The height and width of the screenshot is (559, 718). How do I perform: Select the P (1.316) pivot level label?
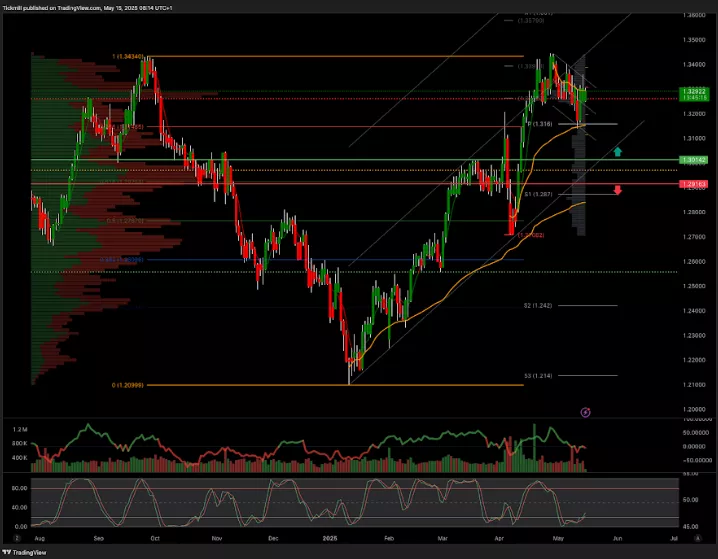[541, 124]
